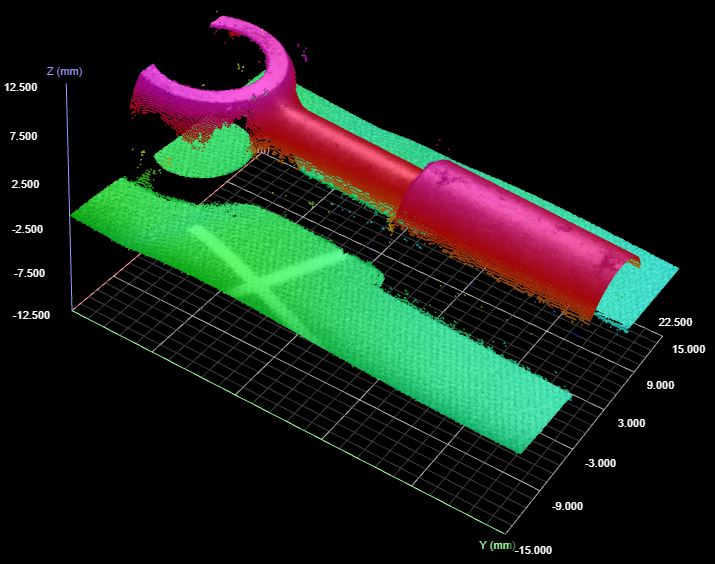
Task: Select the Z-axis value 7.500
Action: pos(23,136)
